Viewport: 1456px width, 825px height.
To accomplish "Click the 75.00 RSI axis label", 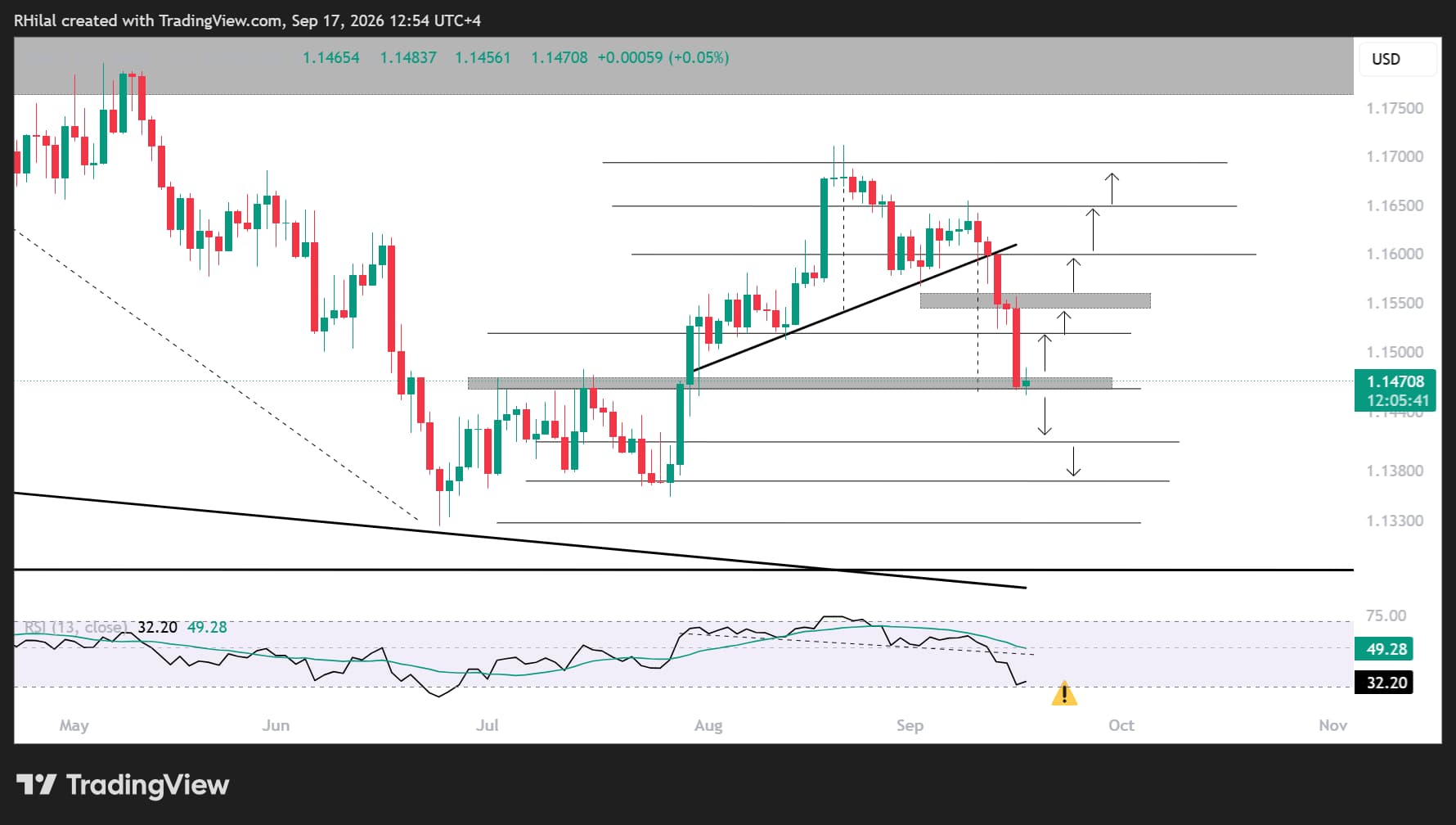I will click(x=1386, y=615).
